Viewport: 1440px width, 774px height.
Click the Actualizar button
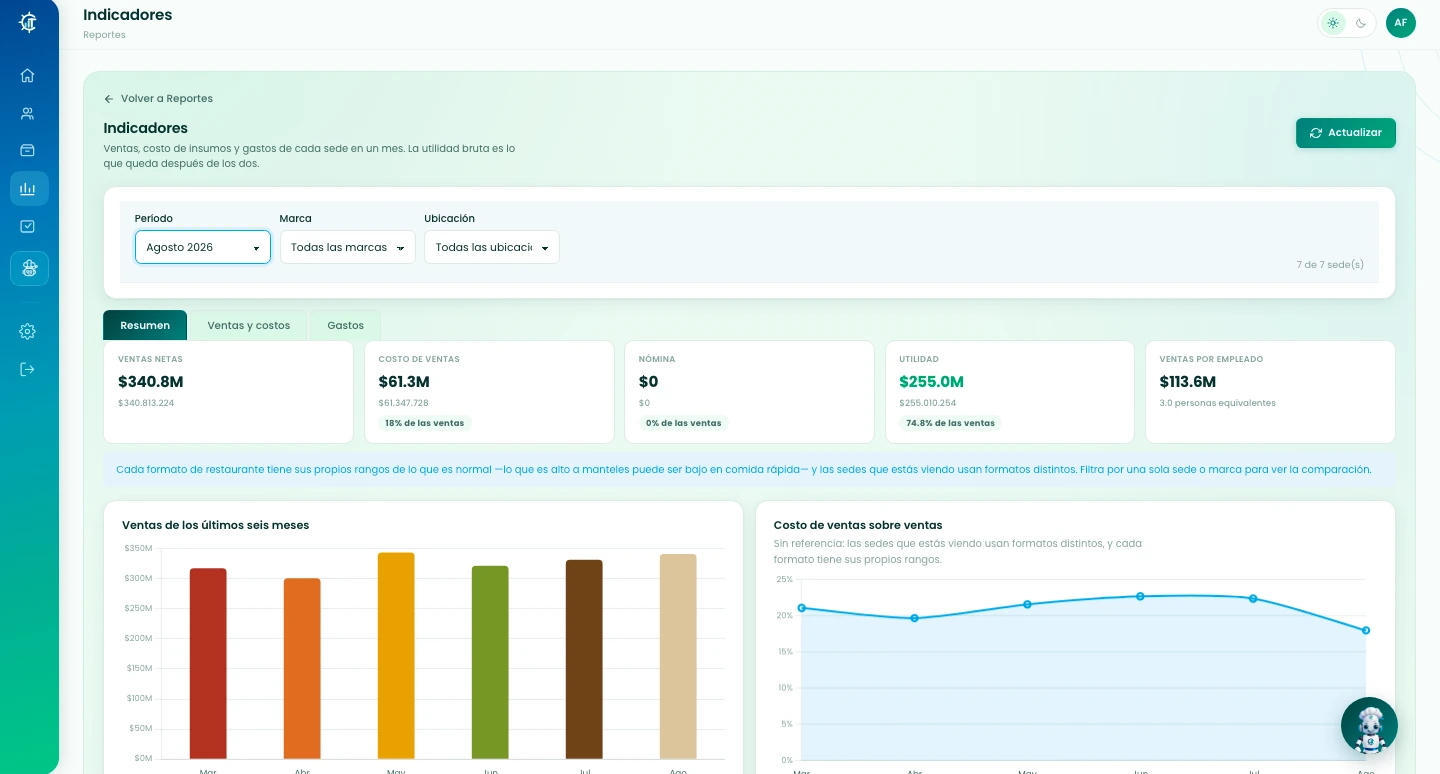click(x=1346, y=133)
